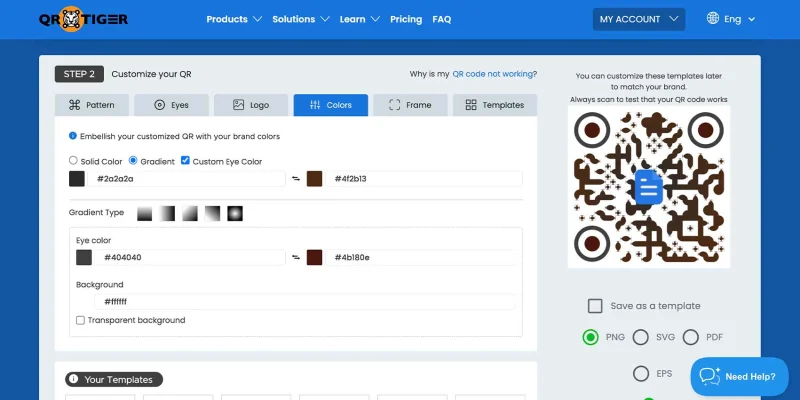
Task: Expand the Products menu
Action: click(x=234, y=19)
